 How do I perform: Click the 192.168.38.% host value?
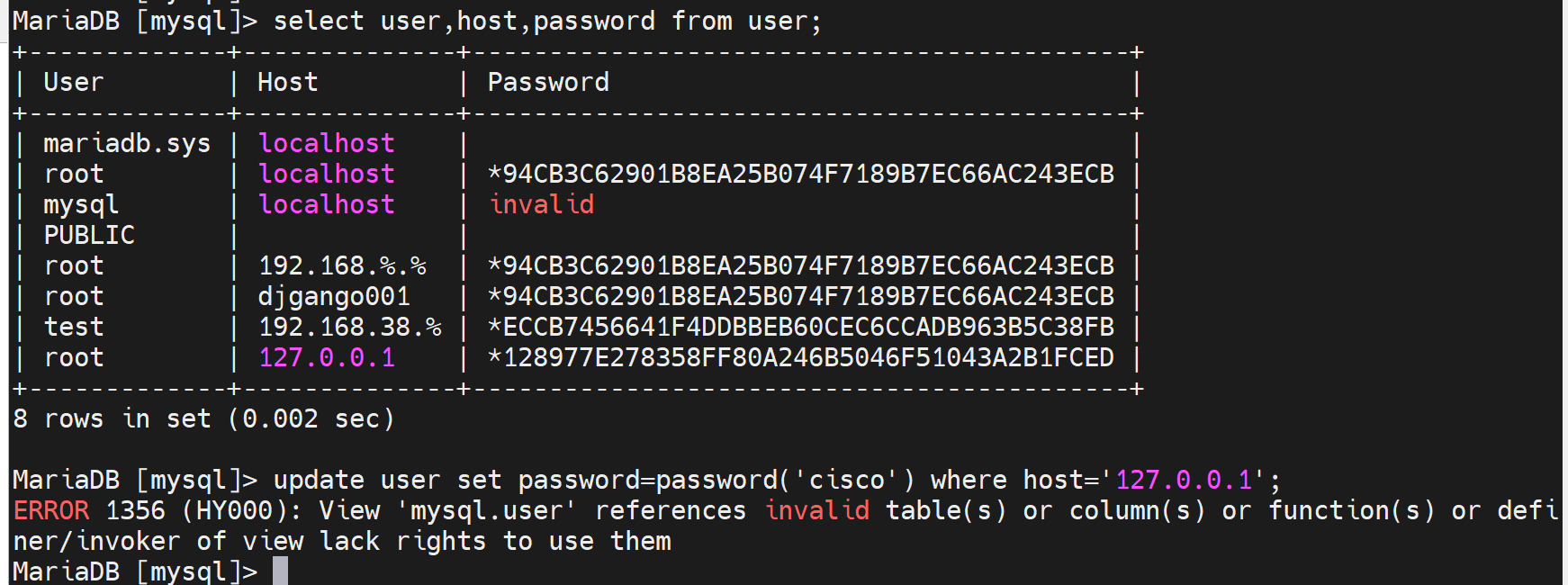[350, 328]
